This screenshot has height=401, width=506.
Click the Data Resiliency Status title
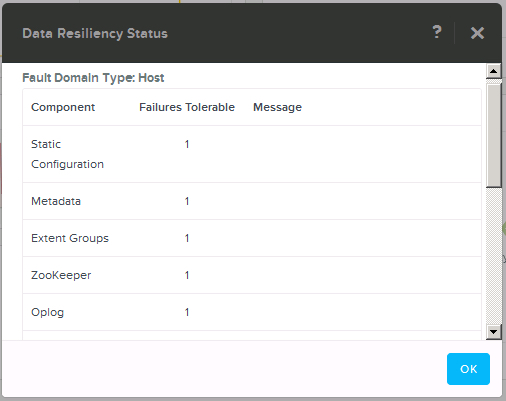pyautogui.click(x=95, y=34)
